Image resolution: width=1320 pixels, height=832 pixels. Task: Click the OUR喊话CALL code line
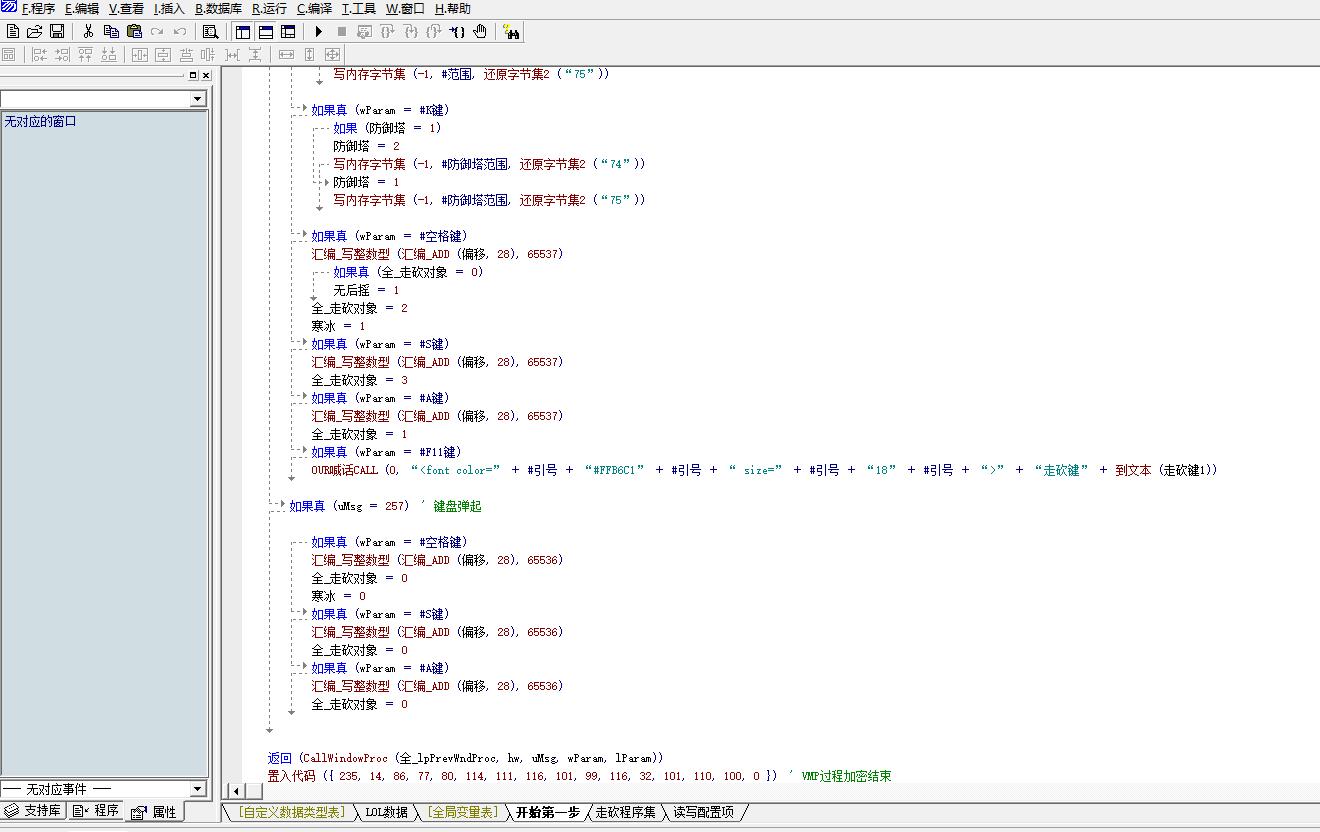point(764,470)
